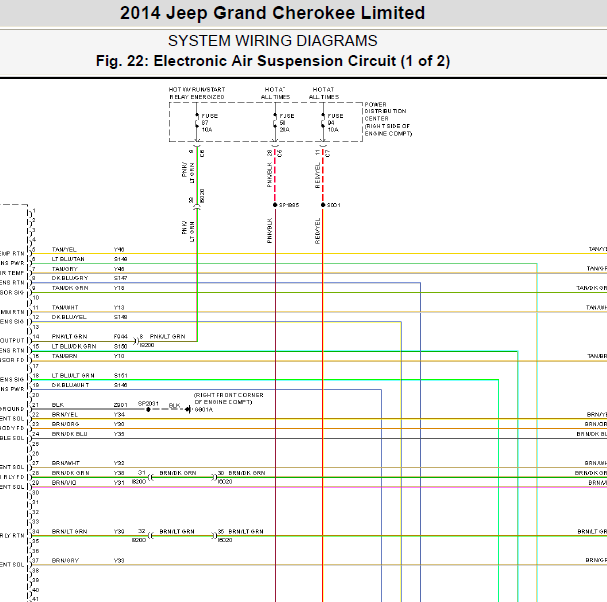Image resolution: width=607 pixels, height=602 pixels.
Task: Click the second 'PNK/LT GRN' label after connector pin 8
Action: 168,336
